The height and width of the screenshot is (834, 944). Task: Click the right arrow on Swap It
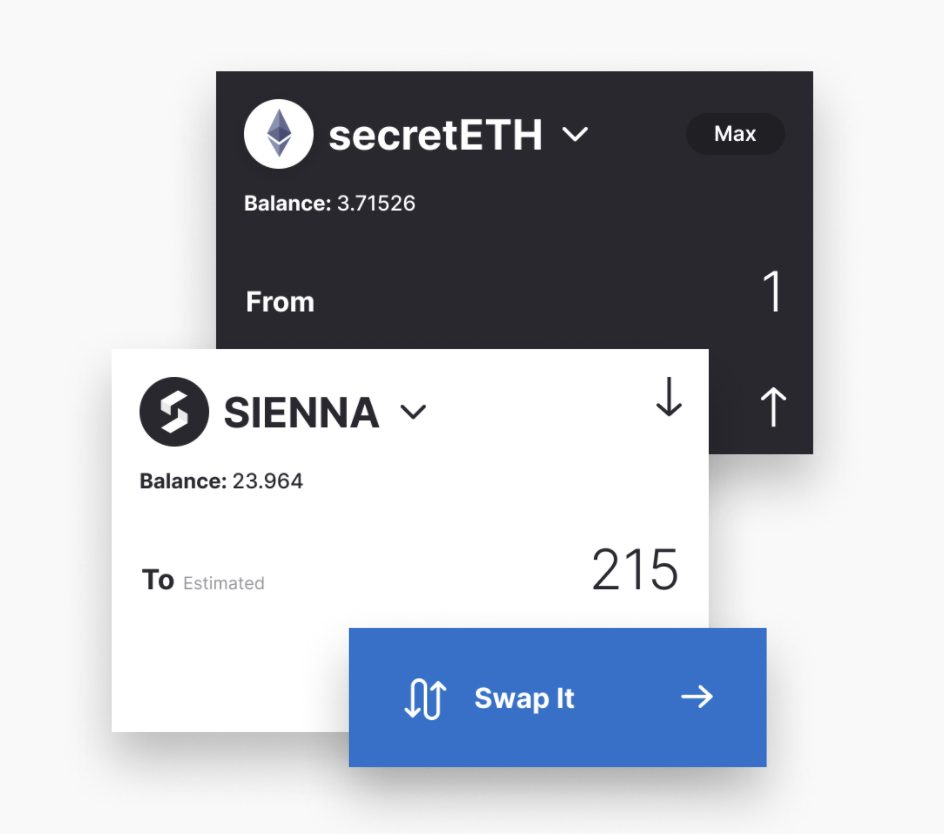pyautogui.click(x=697, y=697)
